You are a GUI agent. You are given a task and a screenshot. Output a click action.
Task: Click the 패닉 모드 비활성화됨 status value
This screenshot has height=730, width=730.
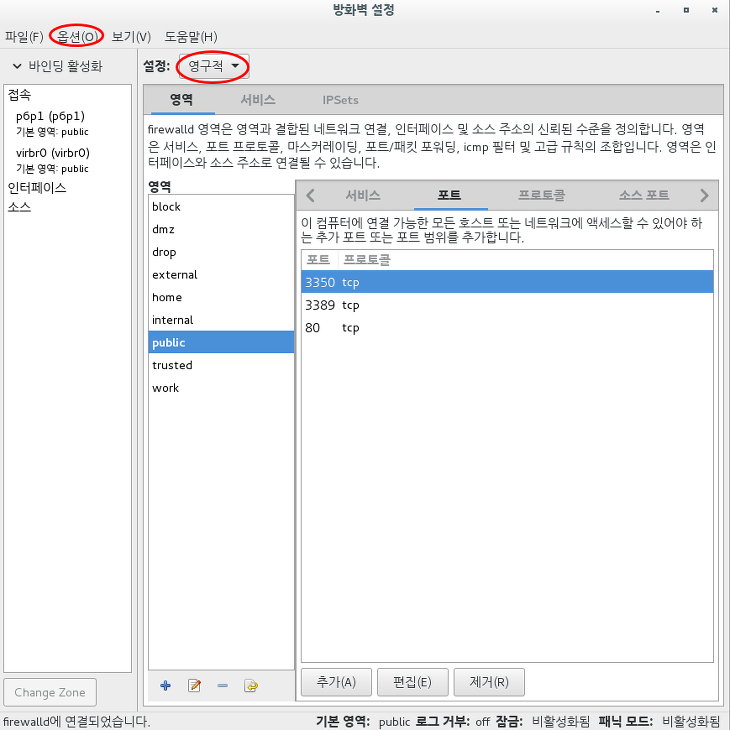pyautogui.click(x=691, y=722)
